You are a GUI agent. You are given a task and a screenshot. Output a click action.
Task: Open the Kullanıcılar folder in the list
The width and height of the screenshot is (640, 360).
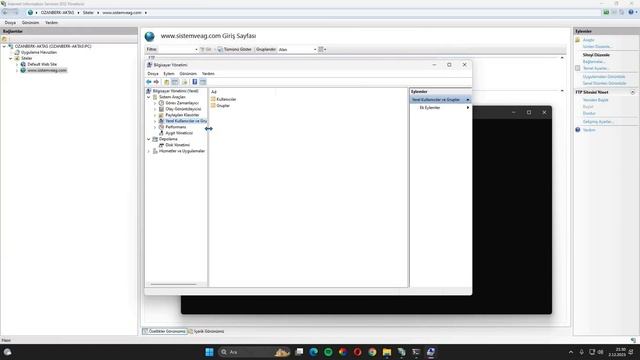[223, 99]
